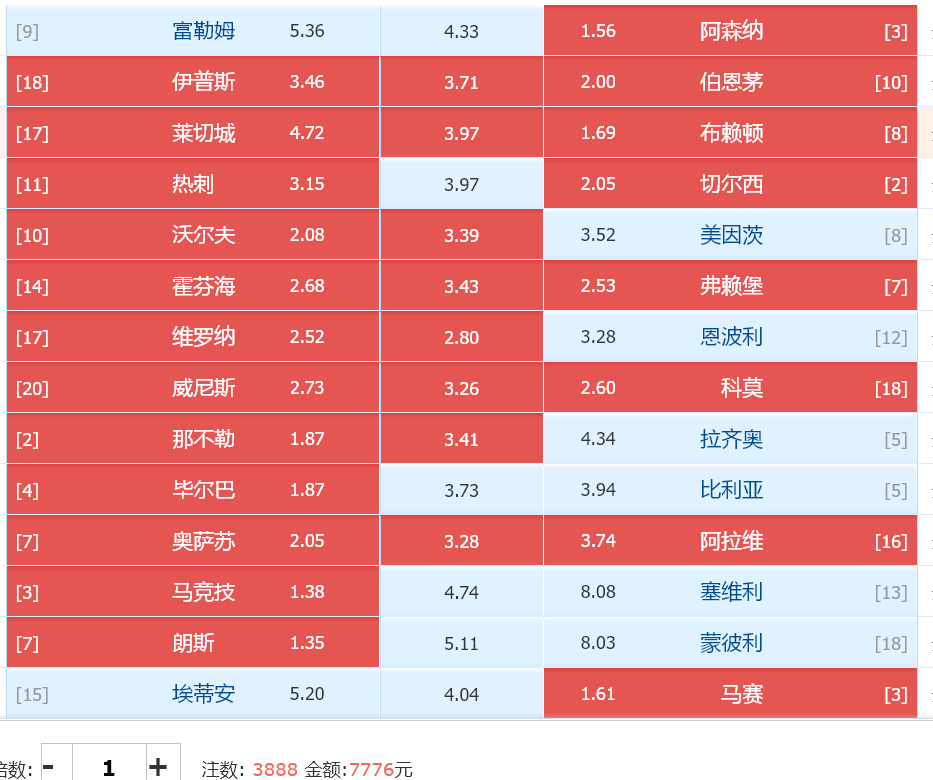Deselect 奥萨苏 home win 2.05
Screen dimensions: 933x780
coord(193,541)
